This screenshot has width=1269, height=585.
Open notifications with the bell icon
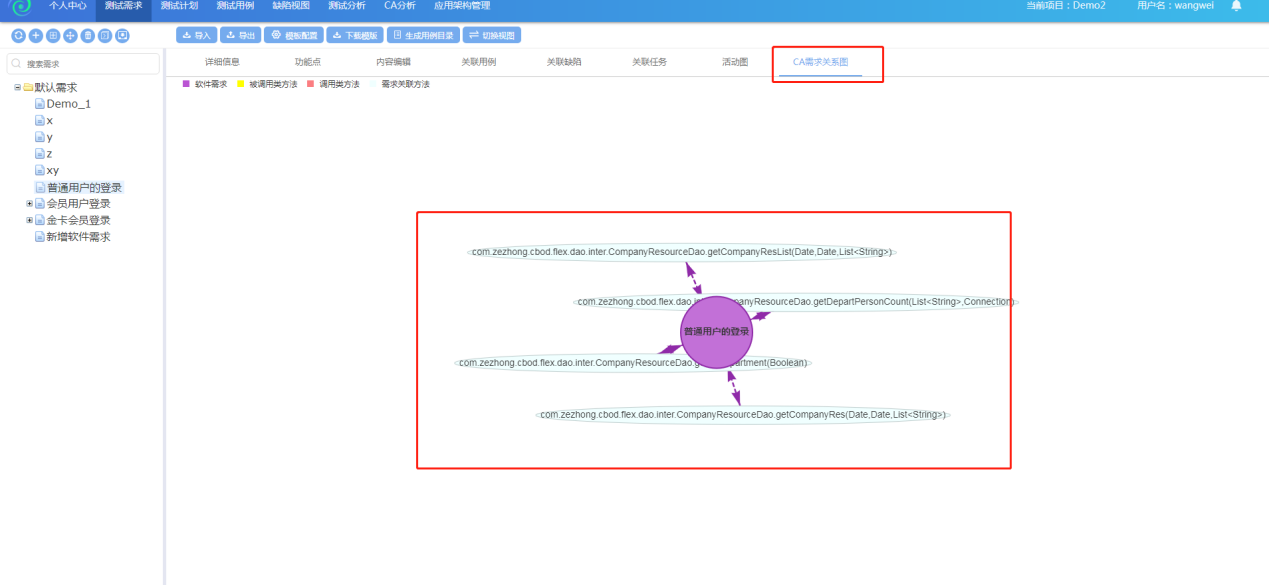tap(1236, 6)
